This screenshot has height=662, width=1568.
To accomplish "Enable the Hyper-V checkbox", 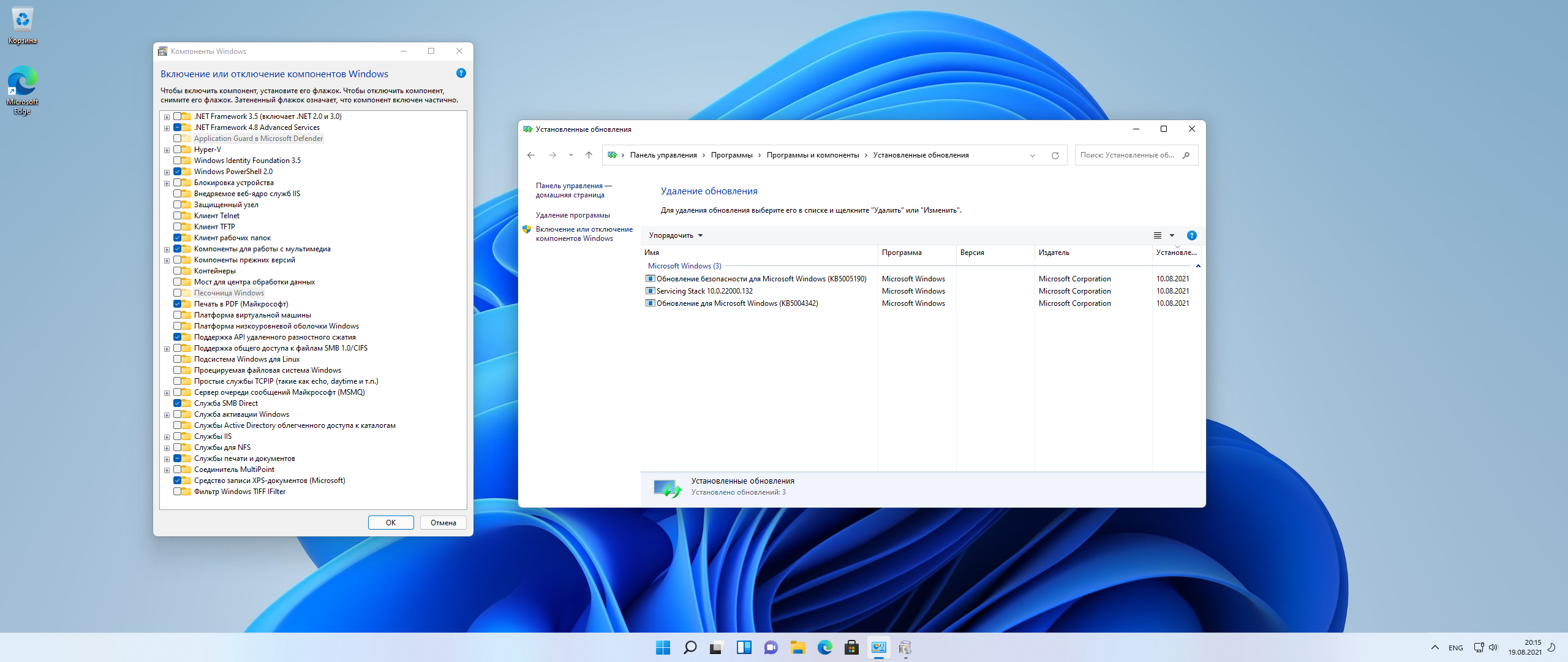I will click(x=178, y=150).
